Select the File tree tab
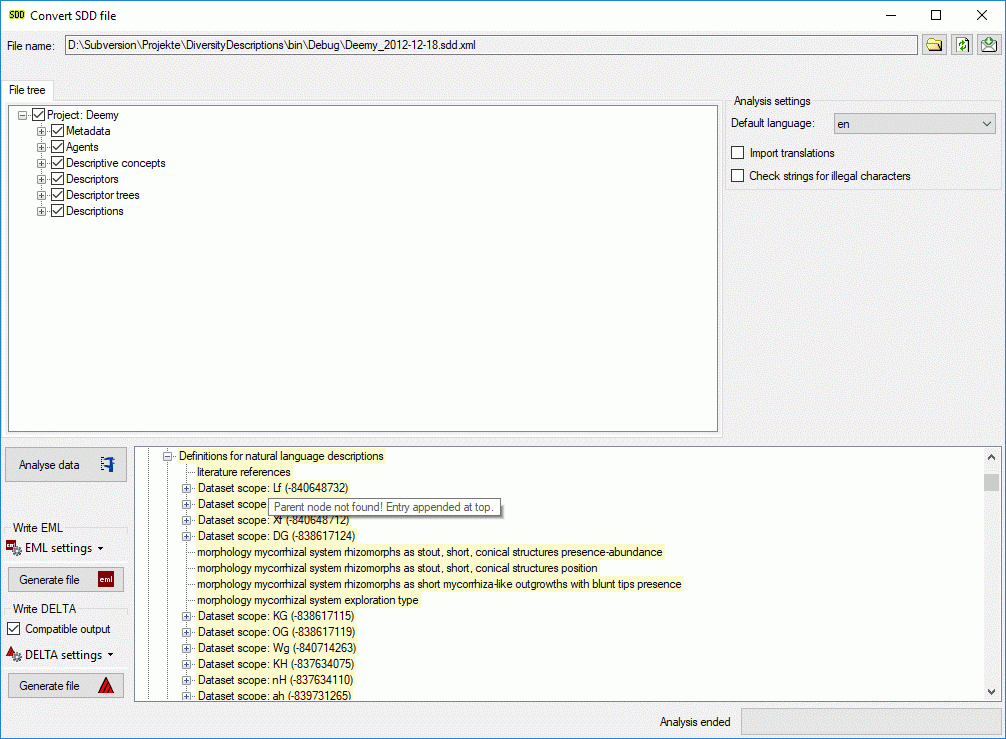The height and width of the screenshot is (739, 1006). tap(27, 90)
